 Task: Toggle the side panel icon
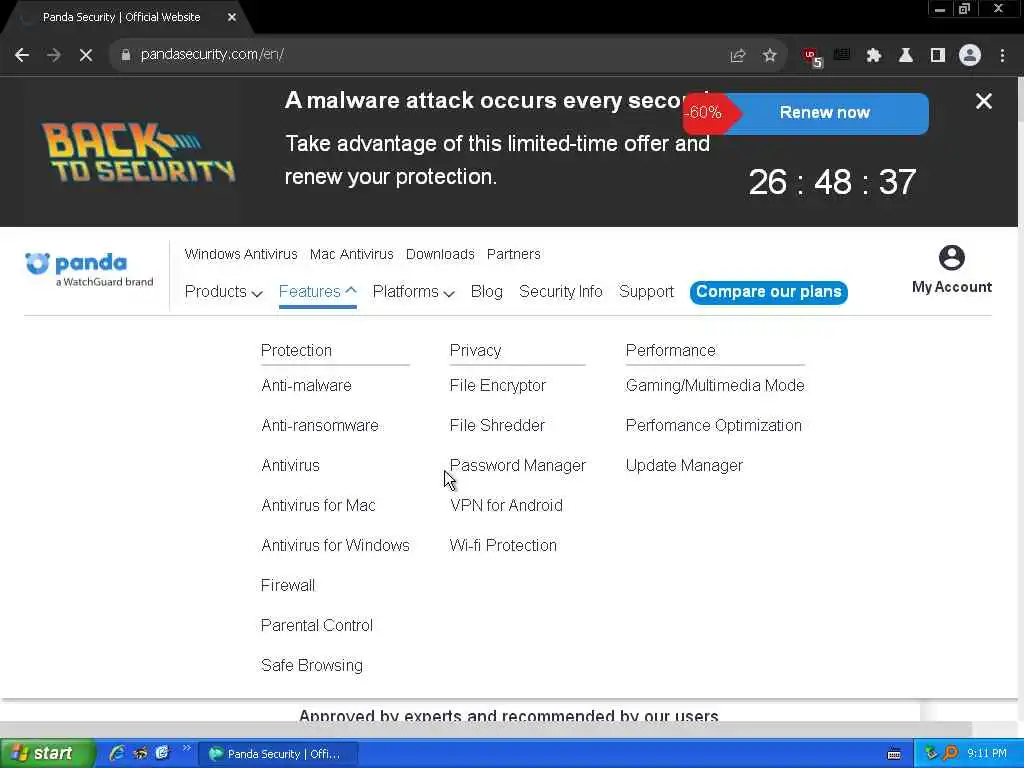[937, 56]
